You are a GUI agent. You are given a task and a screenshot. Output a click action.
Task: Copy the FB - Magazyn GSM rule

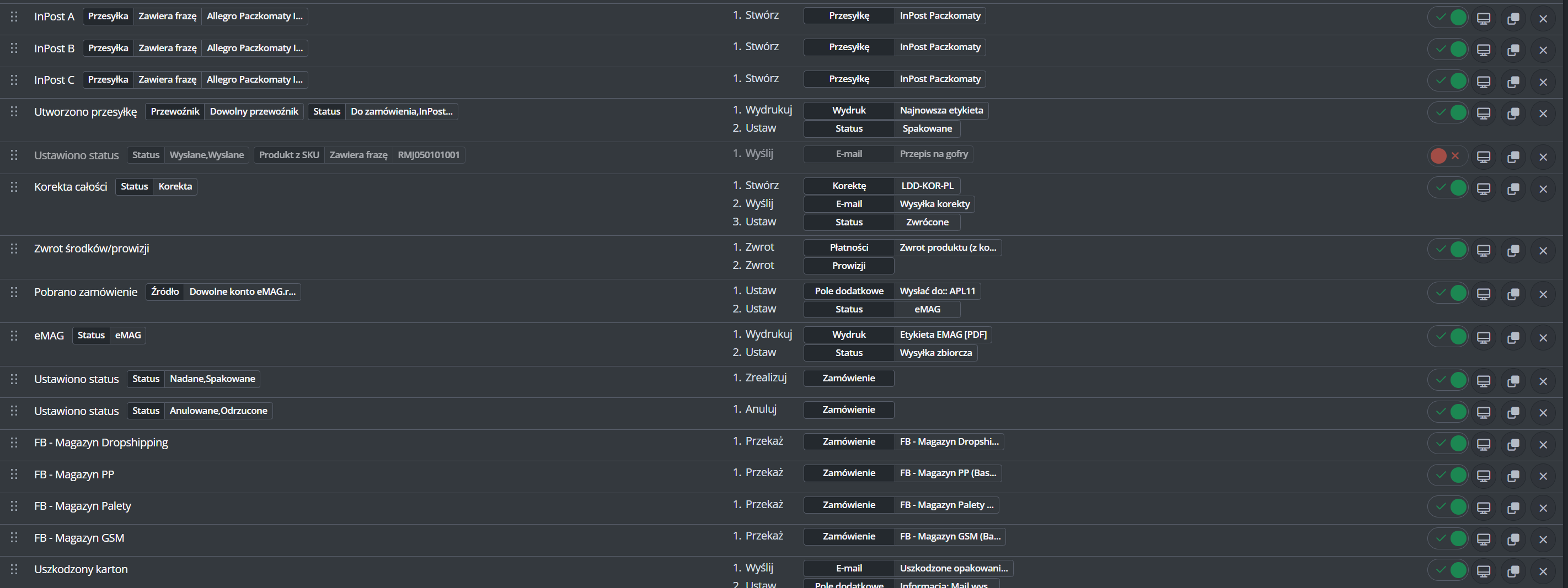1513,540
